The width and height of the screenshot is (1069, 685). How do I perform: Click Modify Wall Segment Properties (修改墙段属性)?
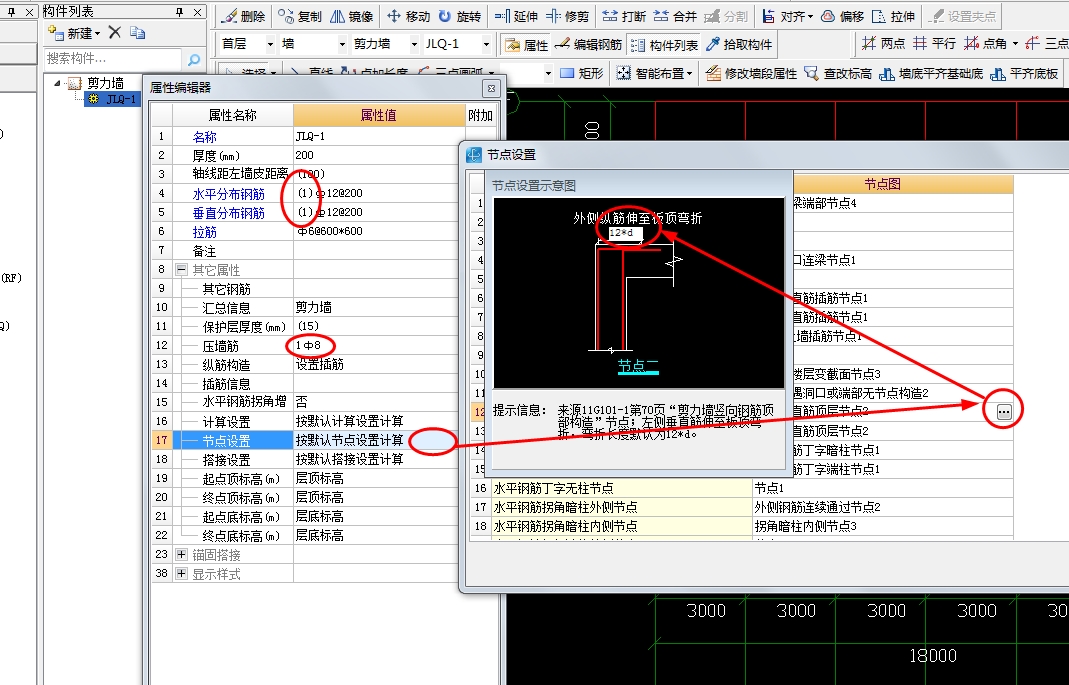pyautogui.click(x=751, y=74)
